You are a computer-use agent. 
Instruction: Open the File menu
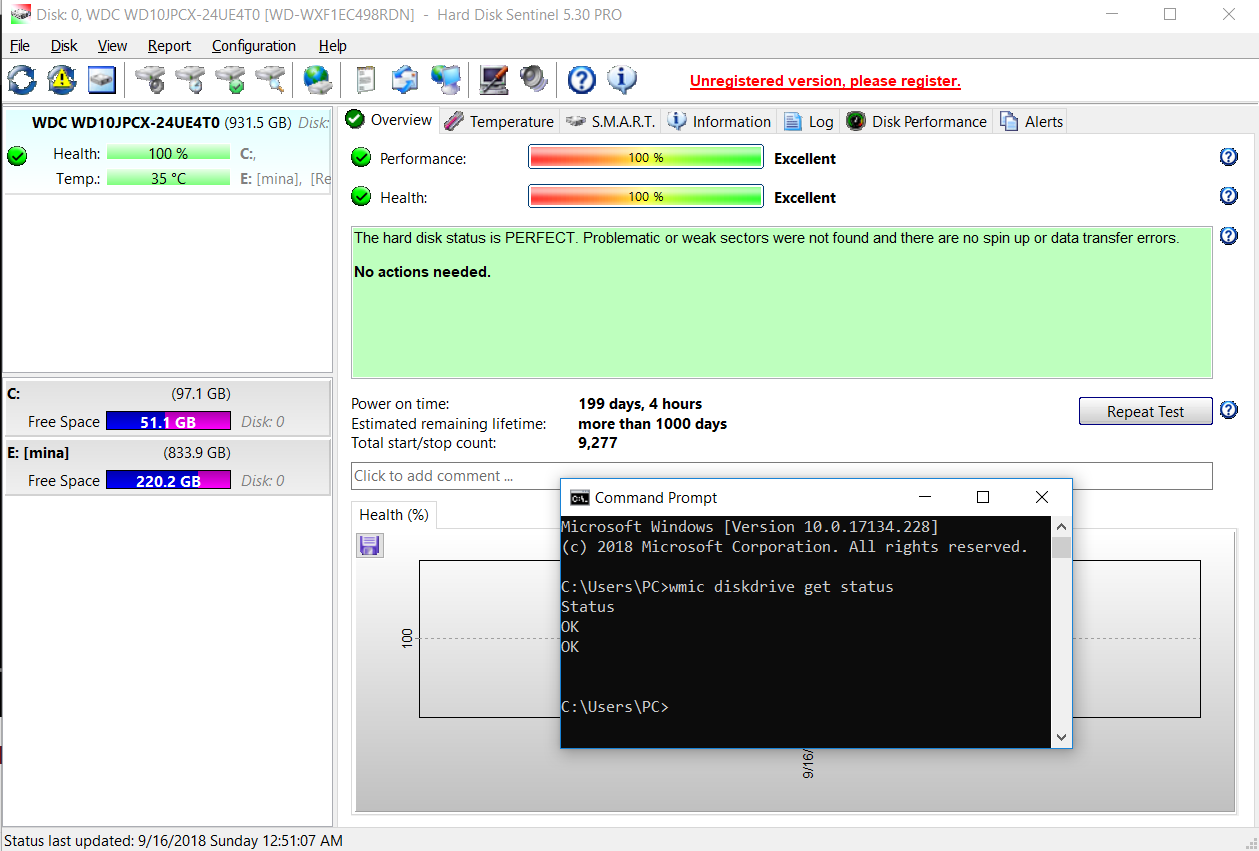[20, 46]
